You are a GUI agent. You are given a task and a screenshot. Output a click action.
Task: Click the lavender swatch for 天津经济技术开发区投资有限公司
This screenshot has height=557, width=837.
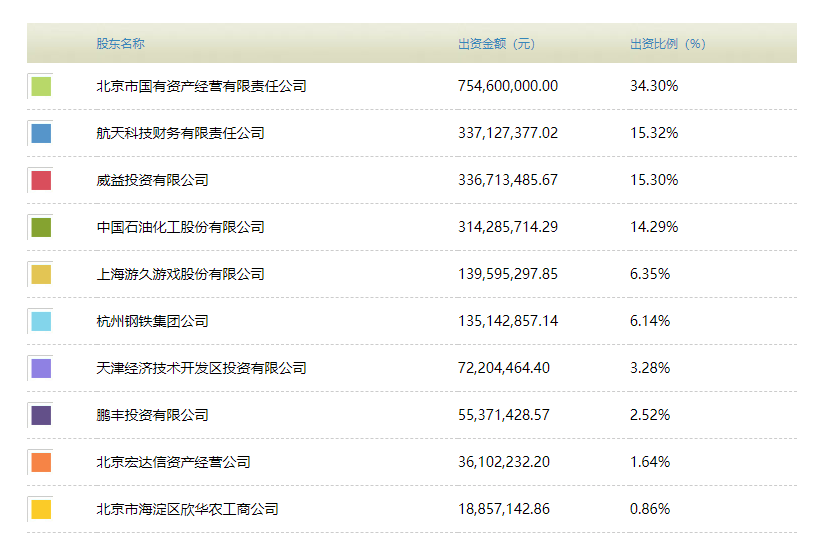pos(41,368)
